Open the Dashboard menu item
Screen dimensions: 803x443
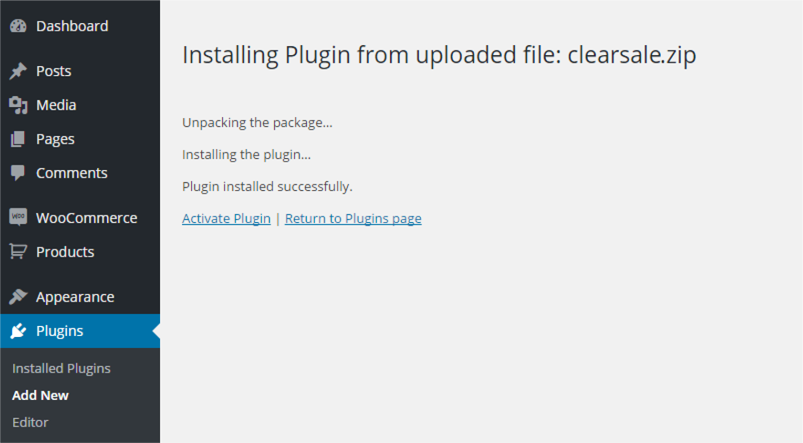click(72, 26)
